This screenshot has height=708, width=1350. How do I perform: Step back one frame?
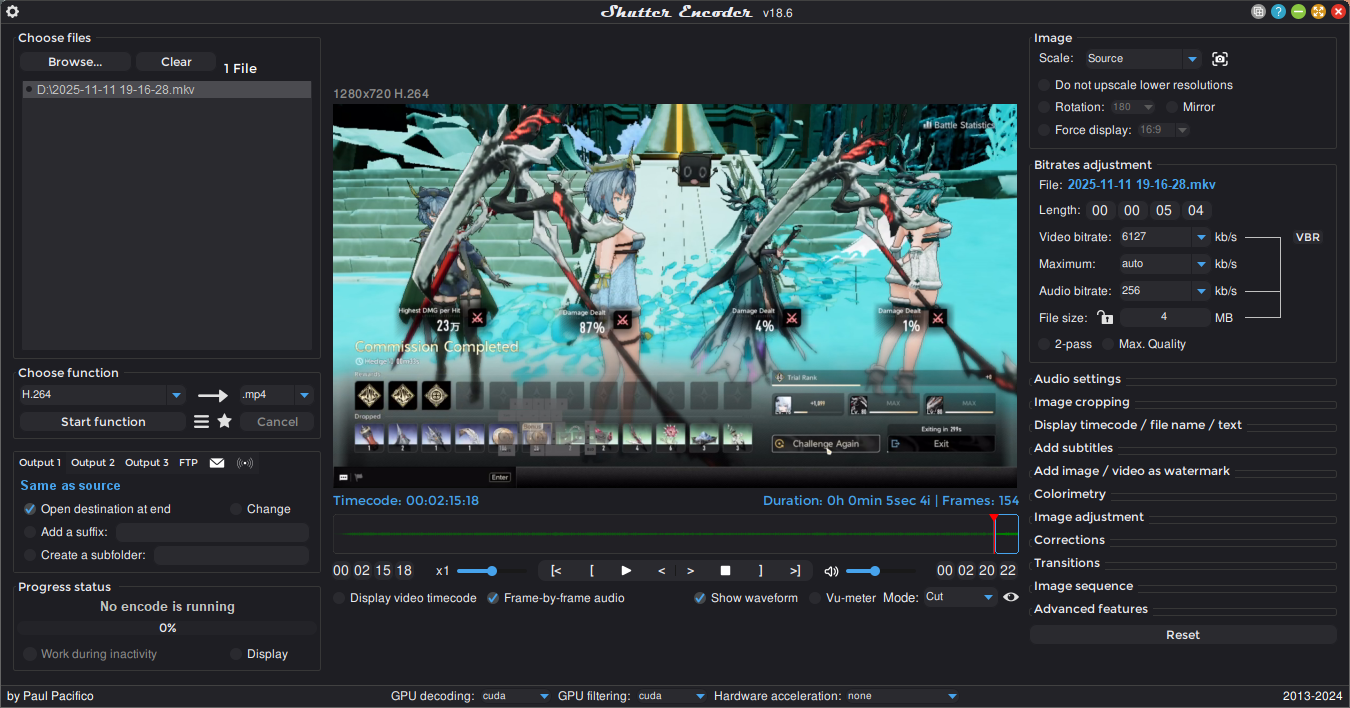point(661,571)
